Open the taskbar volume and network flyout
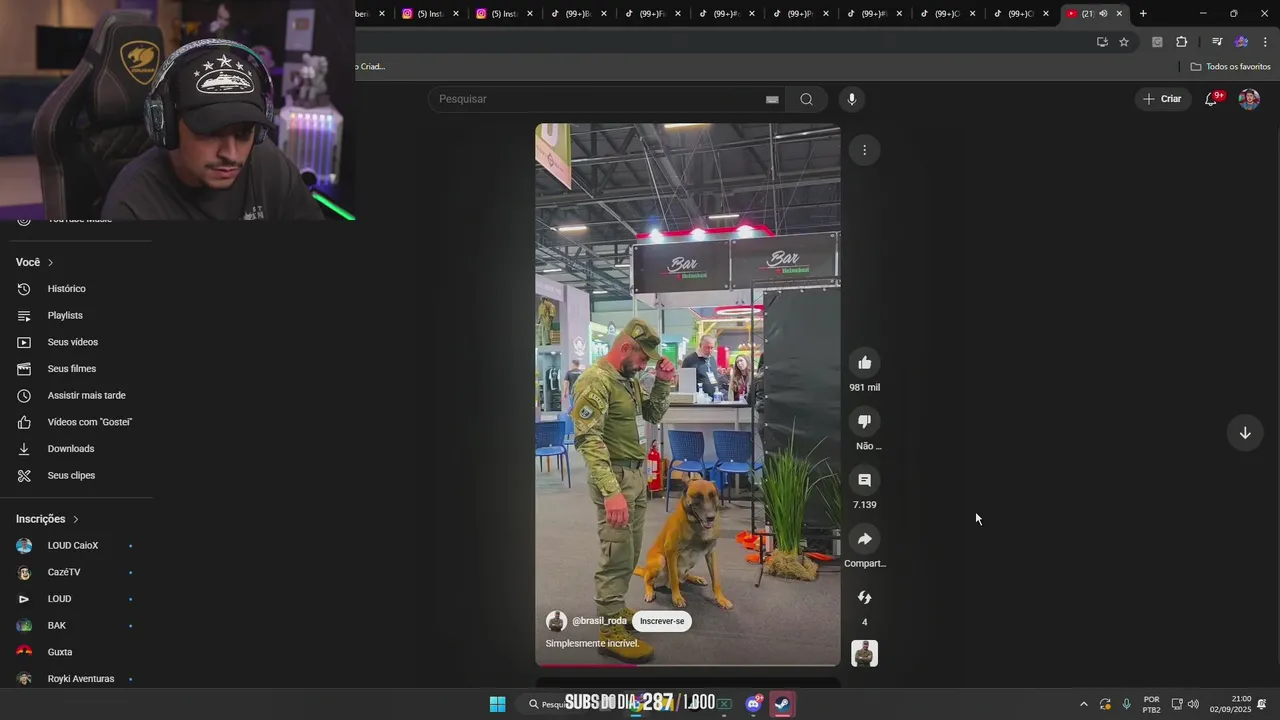The height and width of the screenshot is (720, 1280). coord(1185,704)
